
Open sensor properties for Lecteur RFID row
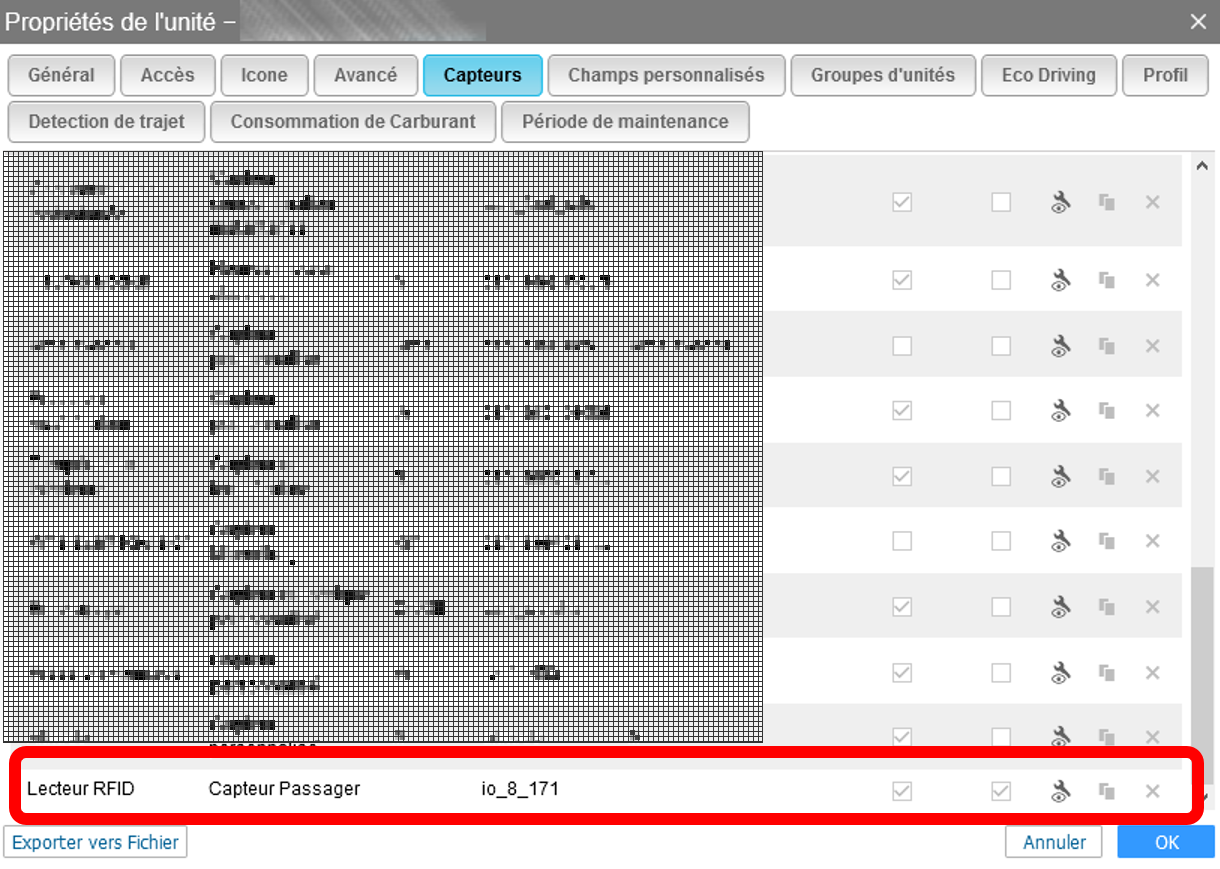point(1060,791)
